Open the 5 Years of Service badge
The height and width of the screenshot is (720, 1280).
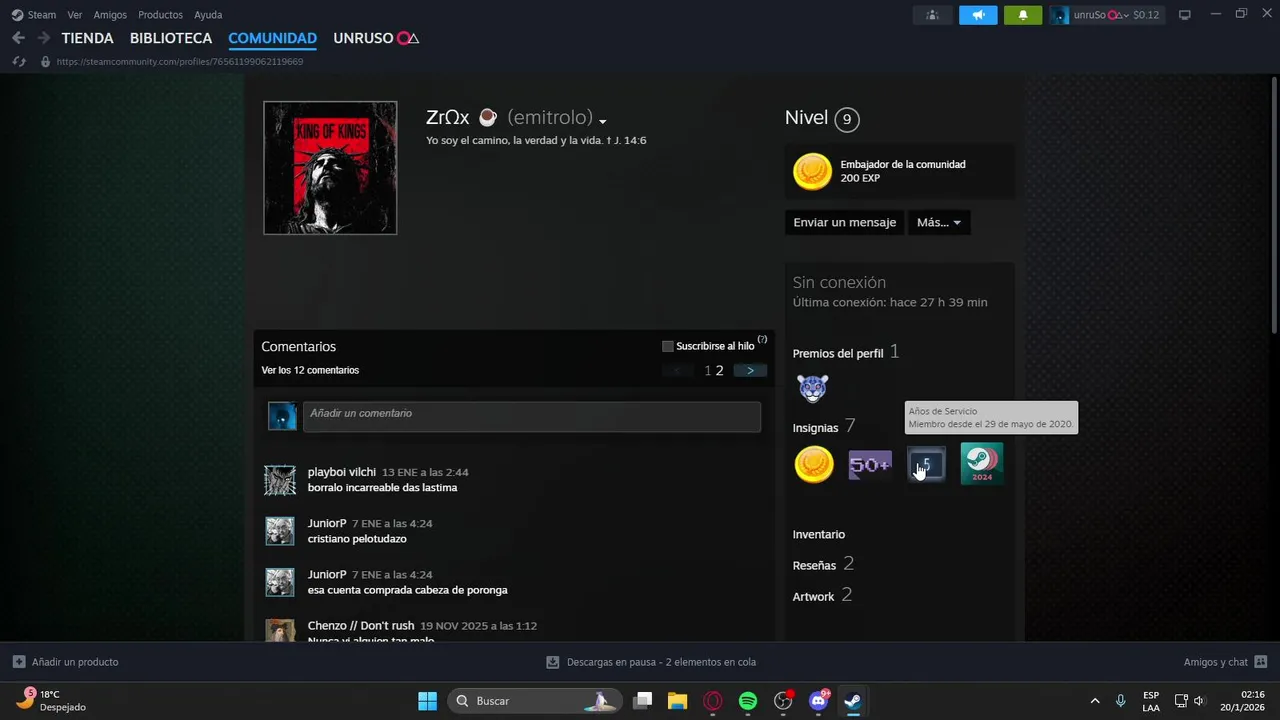point(926,464)
